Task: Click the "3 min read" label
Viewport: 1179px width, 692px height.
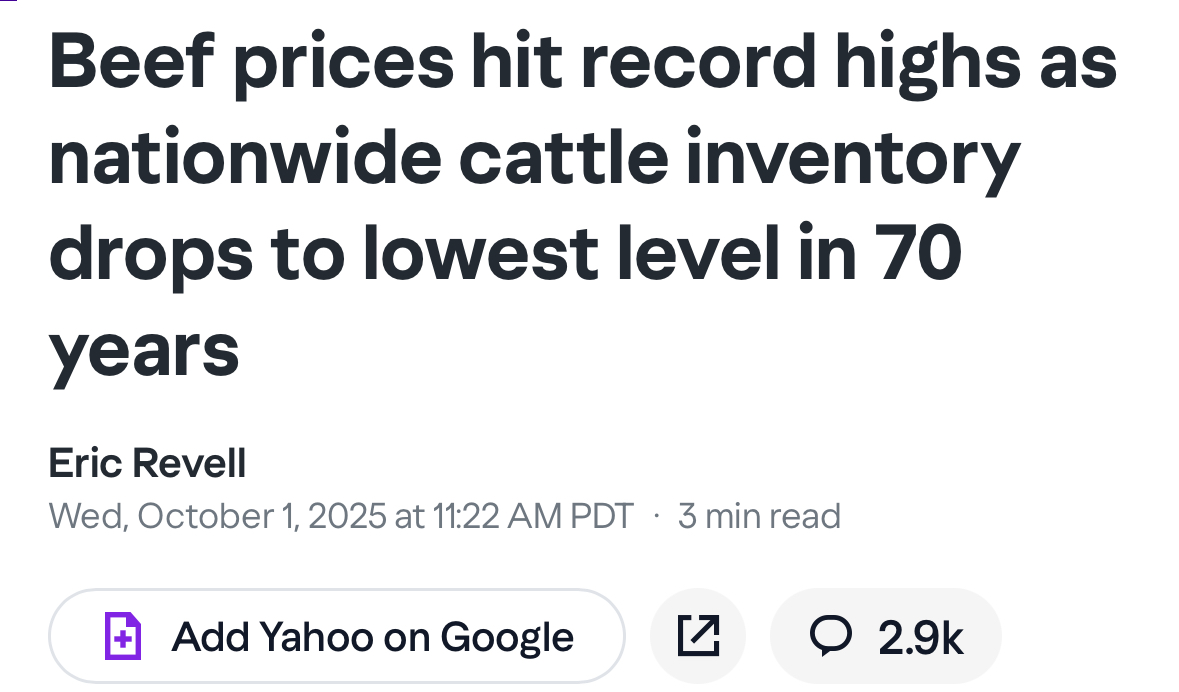Action: [x=759, y=516]
